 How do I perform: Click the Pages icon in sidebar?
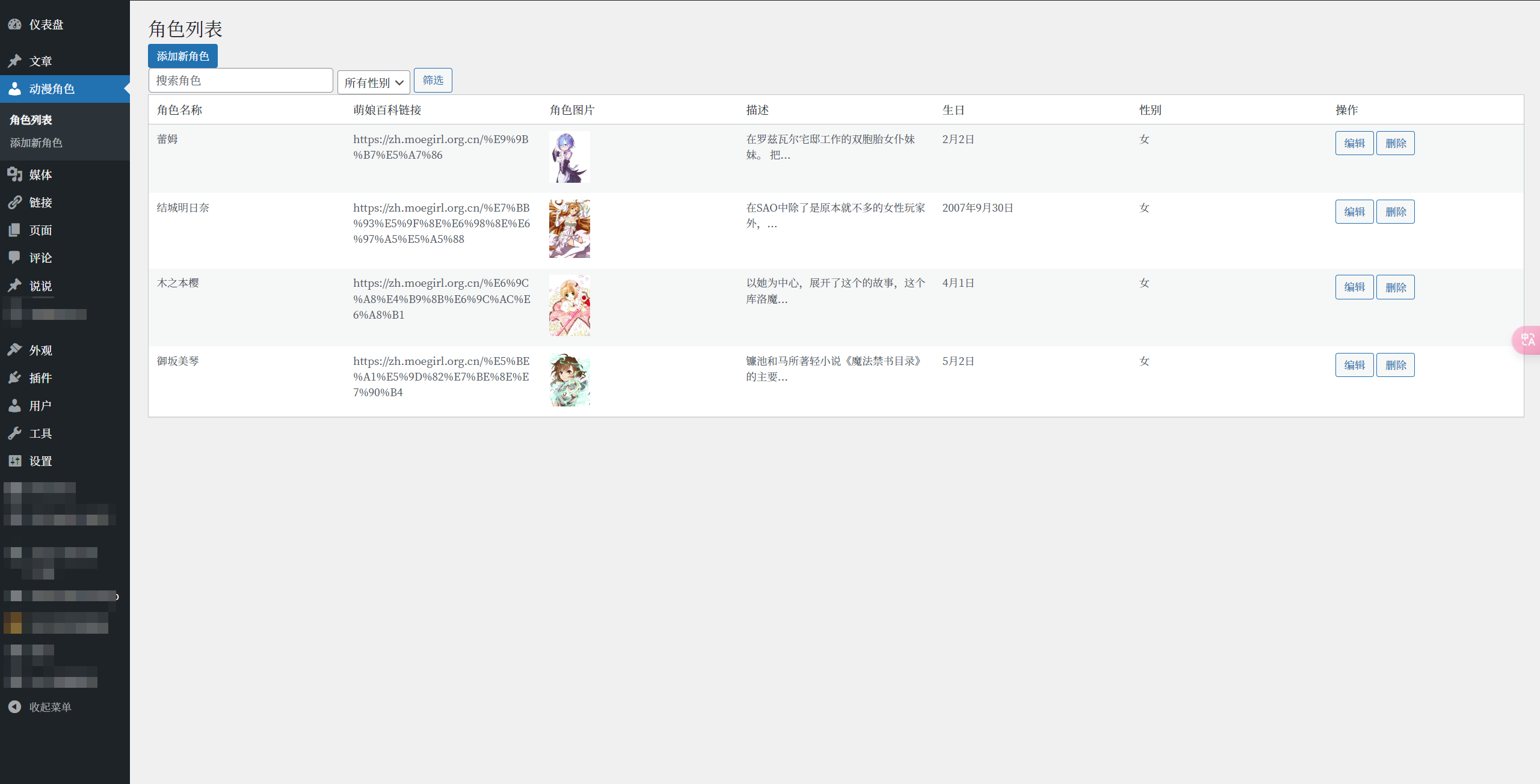click(15, 230)
